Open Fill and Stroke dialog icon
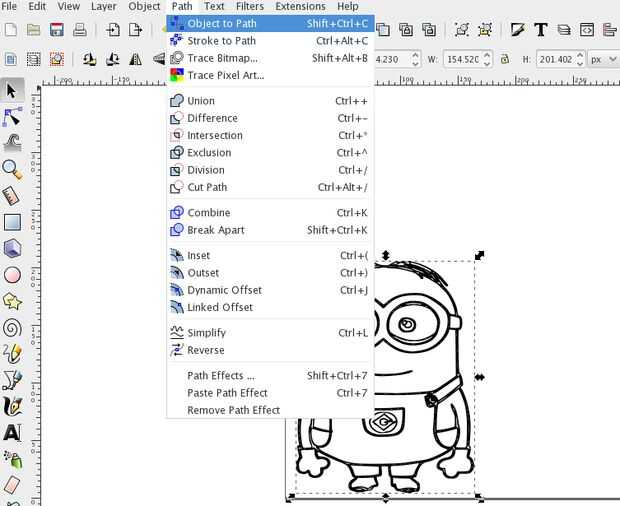This screenshot has width=620, height=506. click(518, 30)
